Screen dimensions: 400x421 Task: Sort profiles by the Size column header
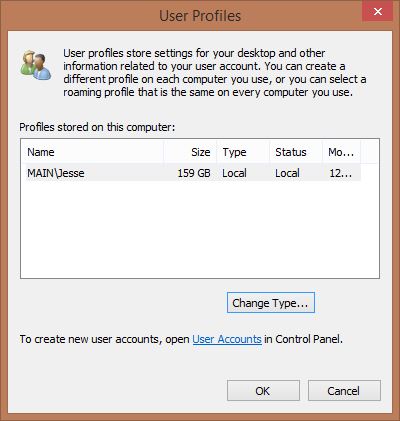pyautogui.click(x=190, y=152)
